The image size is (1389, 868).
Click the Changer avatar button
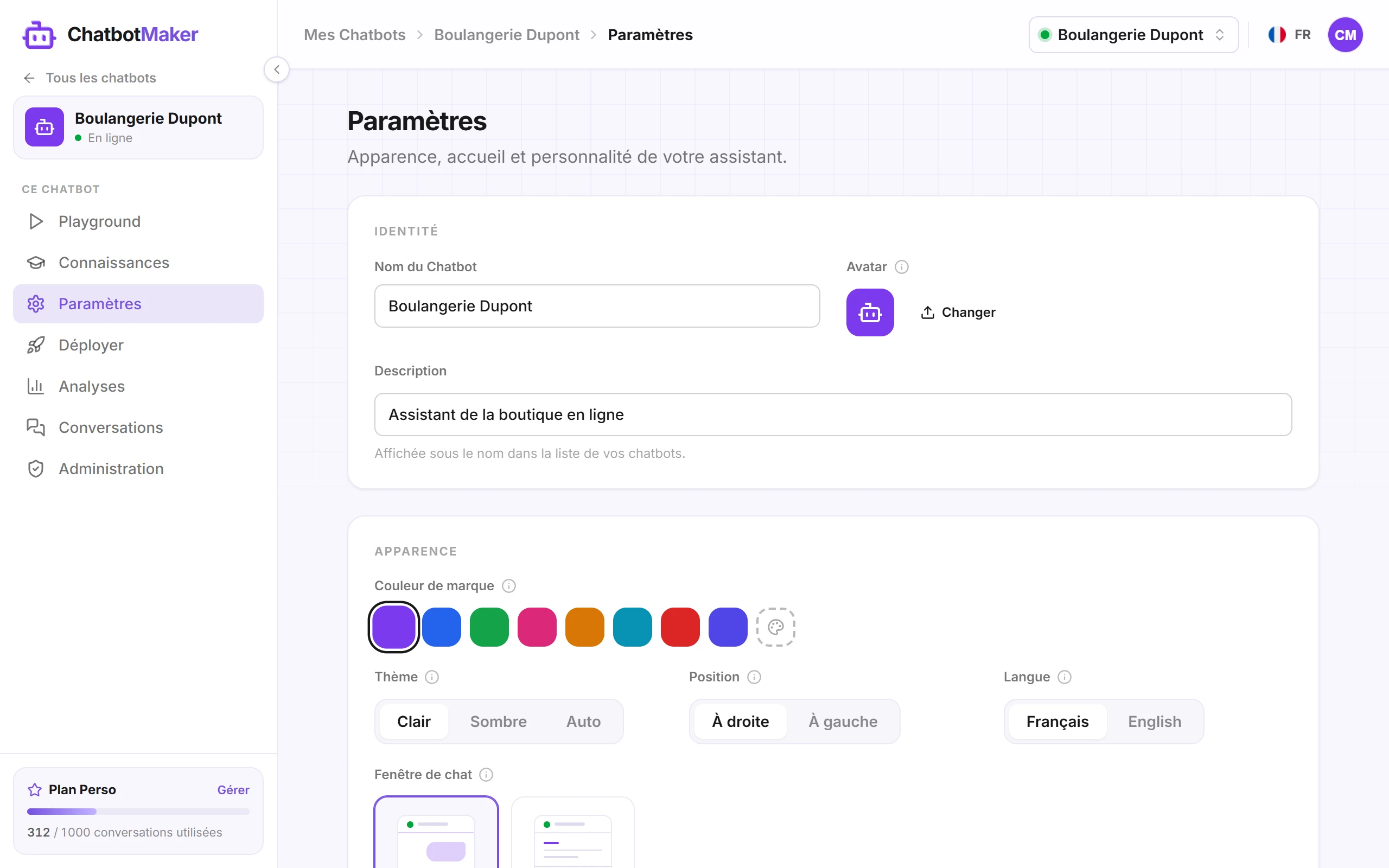point(958,312)
